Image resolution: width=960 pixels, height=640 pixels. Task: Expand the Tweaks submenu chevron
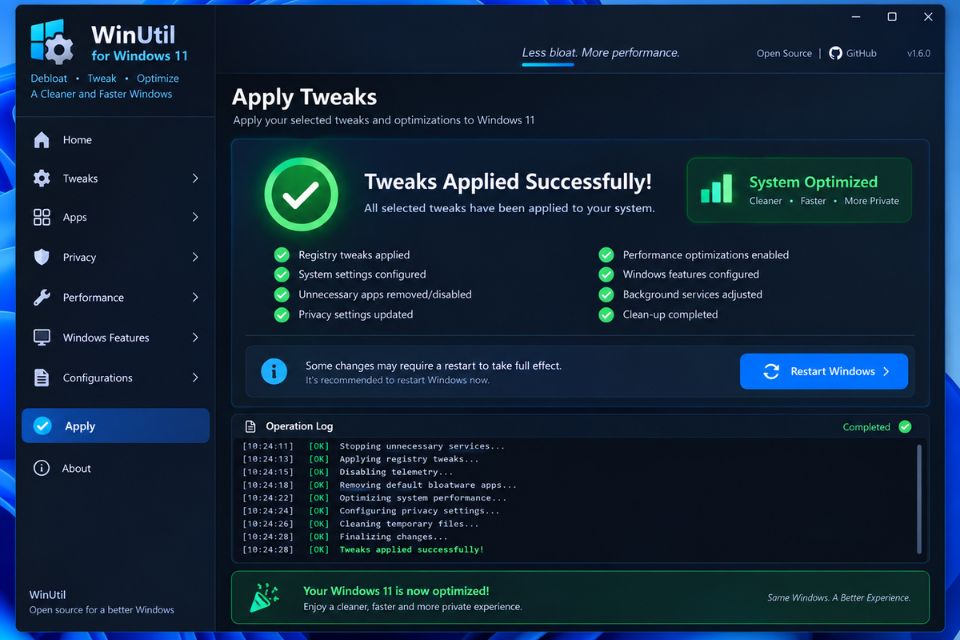click(x=195, y=178)
